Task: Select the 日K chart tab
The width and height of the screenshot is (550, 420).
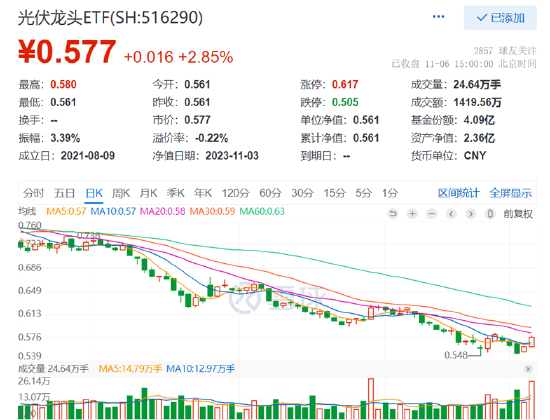Action: click(94, 193)
